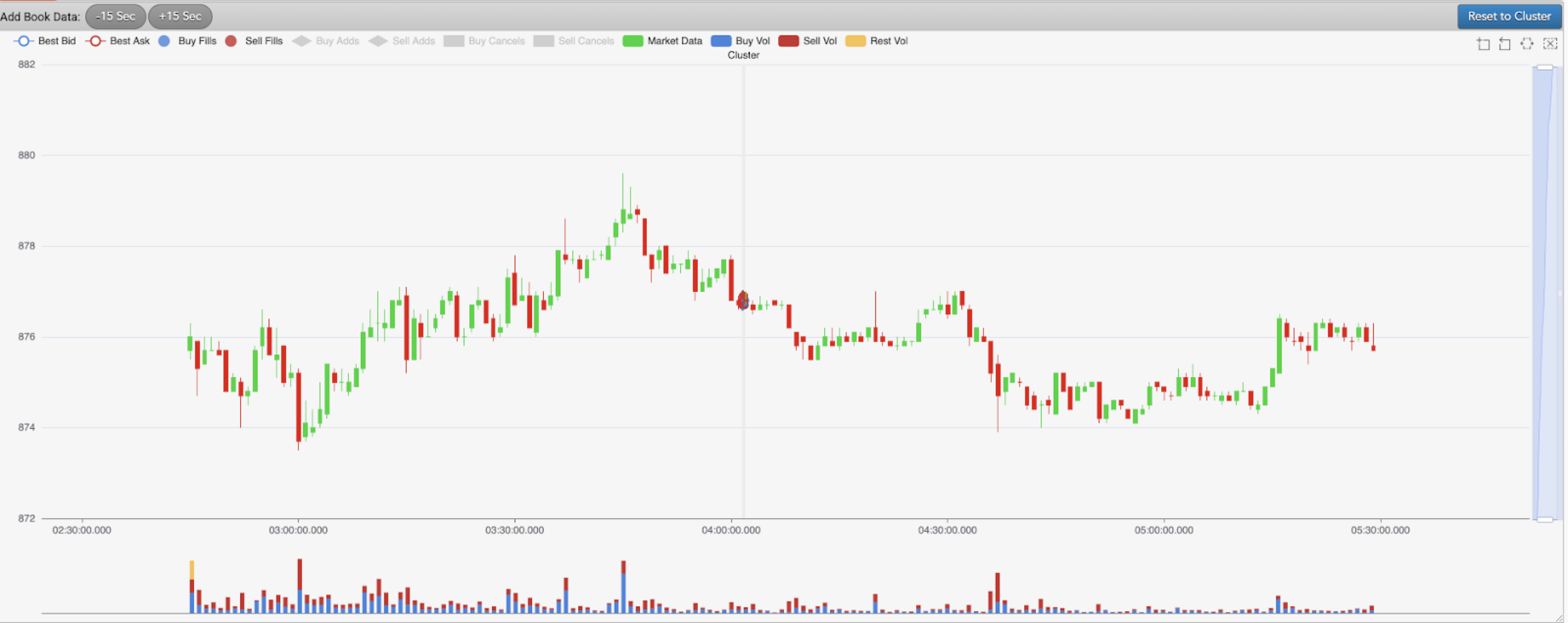The width and height of the screenshot is (1568, 623).
Task: Enable the Buy Adds legend series
Action: (x=326, y=41)
